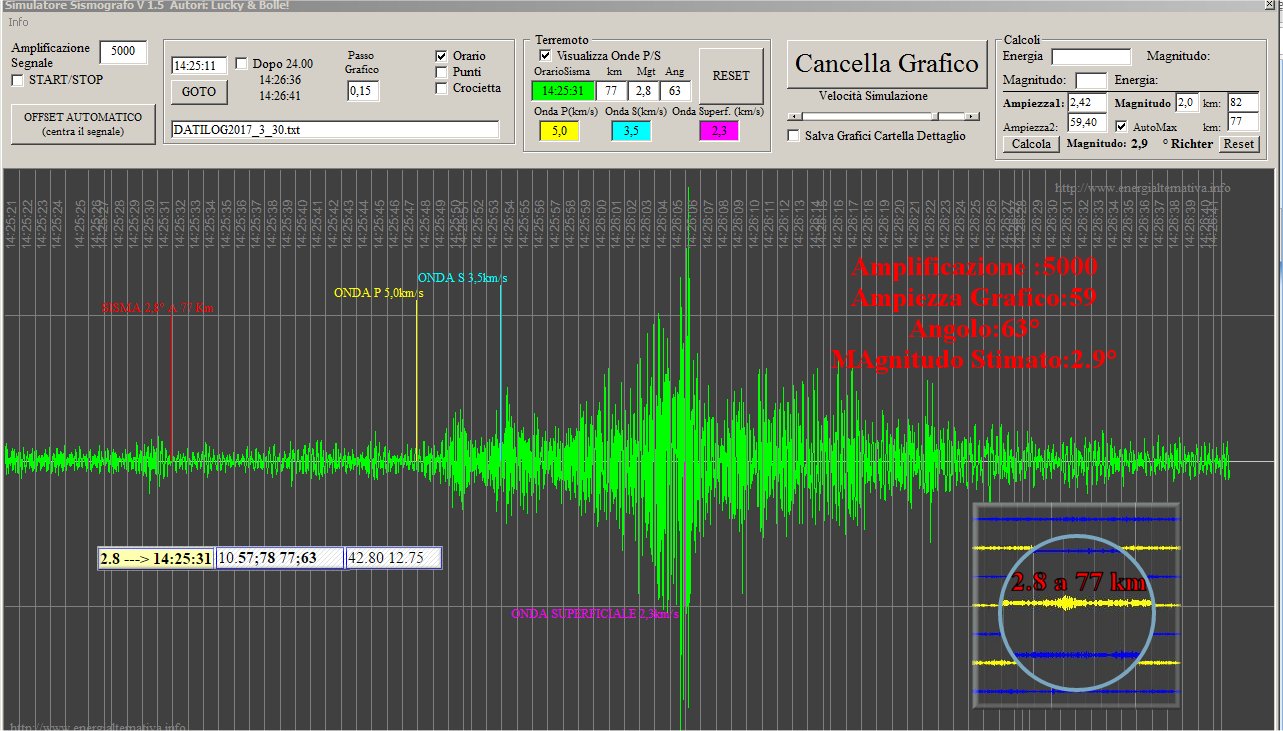Screen dimensions: 1283x731
Task: Click the cyan Onda S speed field 3,5
Action: pyautogui.click(x=630, y=131)
